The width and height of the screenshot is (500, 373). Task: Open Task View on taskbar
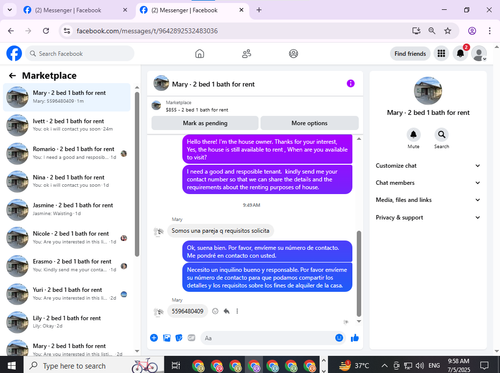pyautogui.click(x=176, y=366)
